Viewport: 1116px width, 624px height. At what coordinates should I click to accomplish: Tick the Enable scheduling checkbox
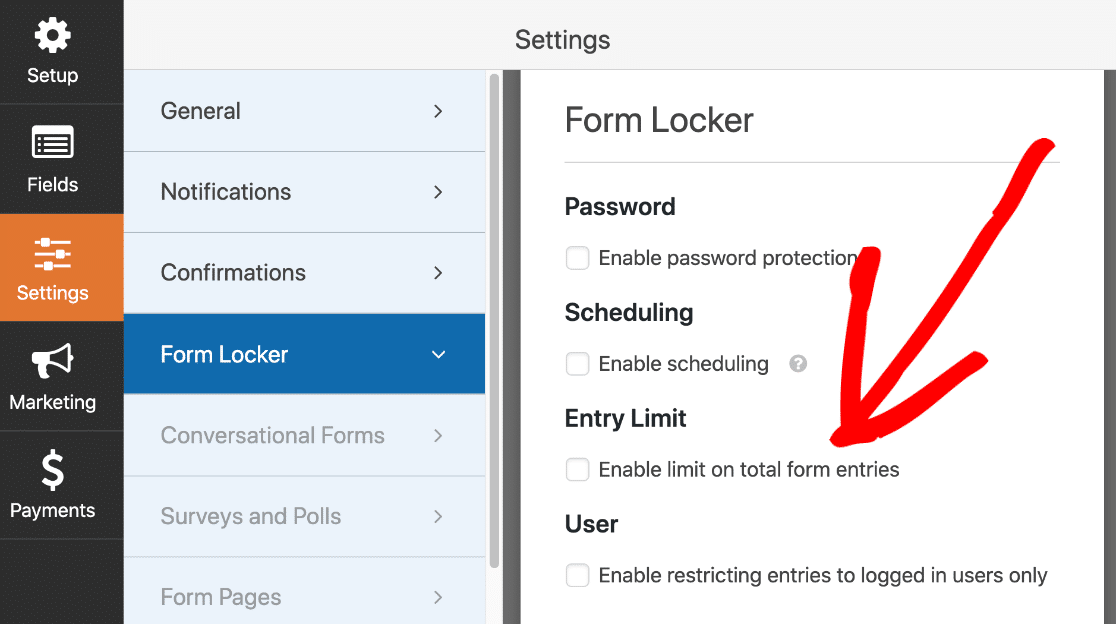(x=577, y=364)
